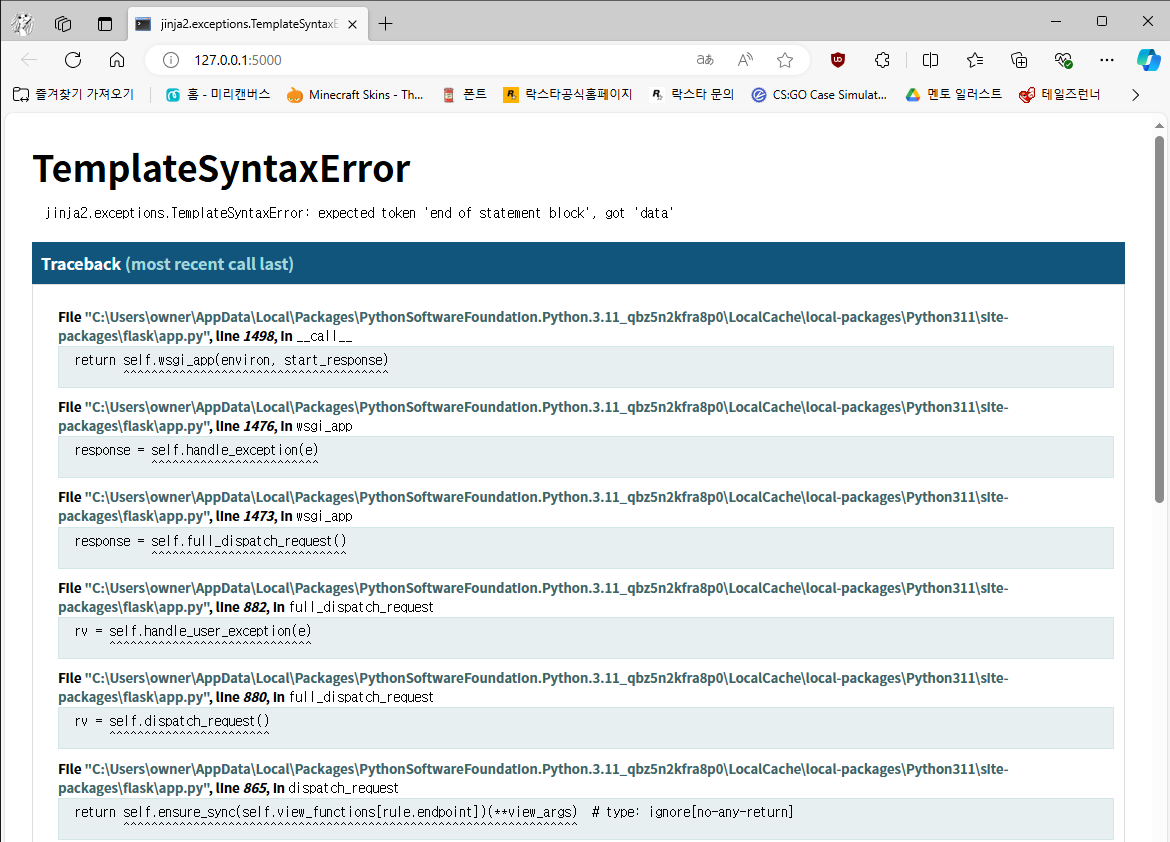Open the uBlock Origin extension icon

(x=838, y=60)
